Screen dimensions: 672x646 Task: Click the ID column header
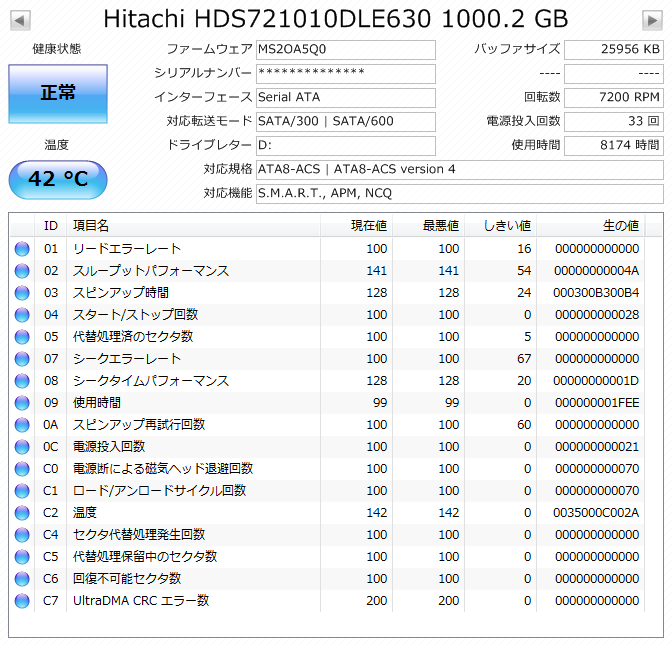tap(51, 225)
